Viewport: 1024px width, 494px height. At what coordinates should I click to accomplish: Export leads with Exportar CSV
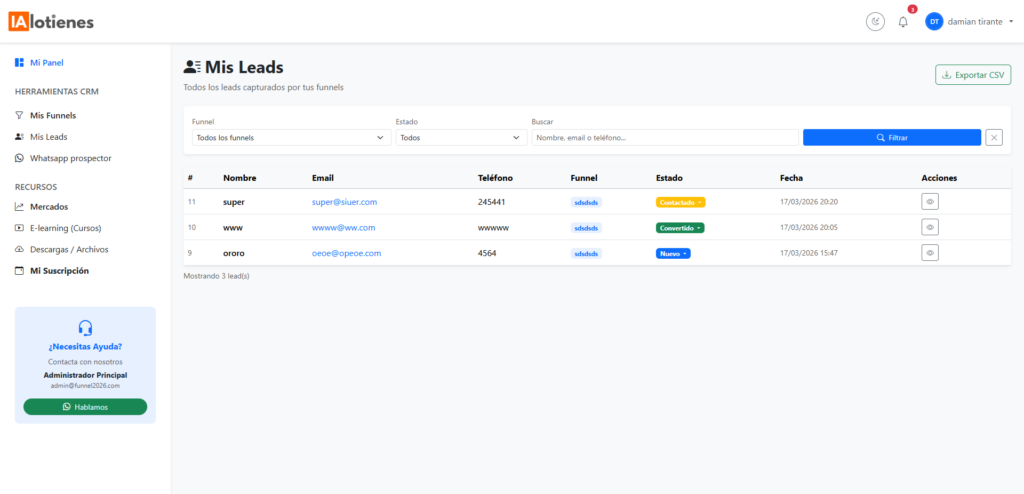[x=973, y=75]
